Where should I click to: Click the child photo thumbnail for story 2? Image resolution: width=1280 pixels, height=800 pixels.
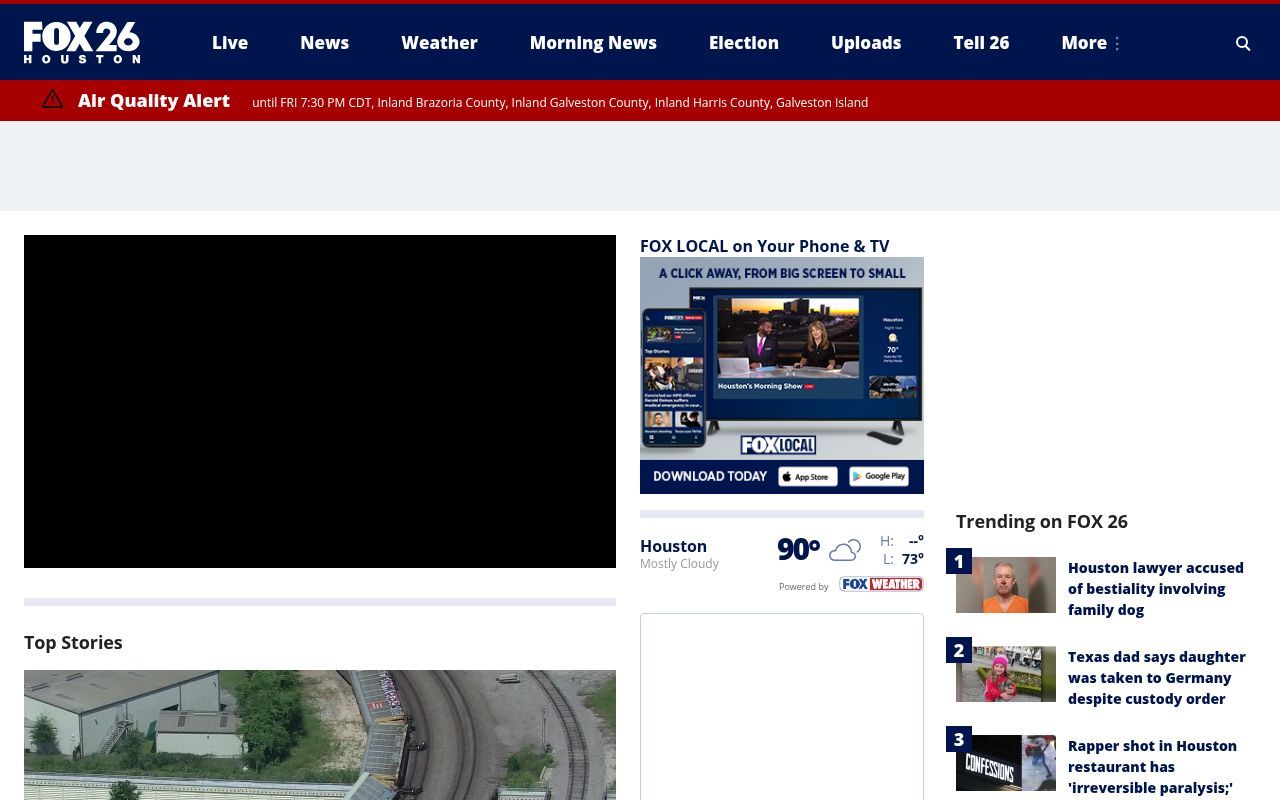(1006, 674)
